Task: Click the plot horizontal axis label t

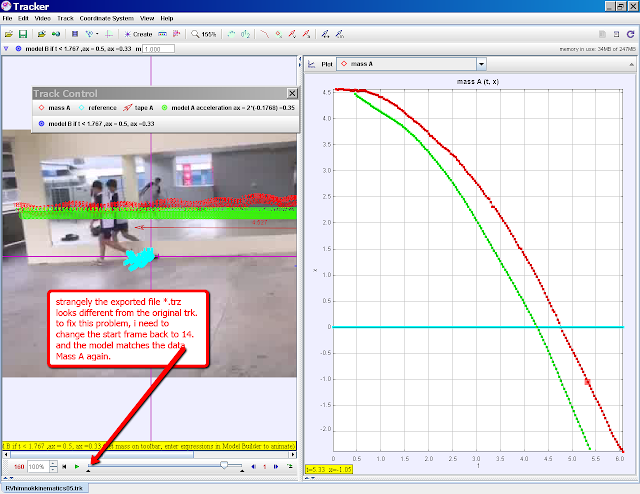Action: [478, 465]
